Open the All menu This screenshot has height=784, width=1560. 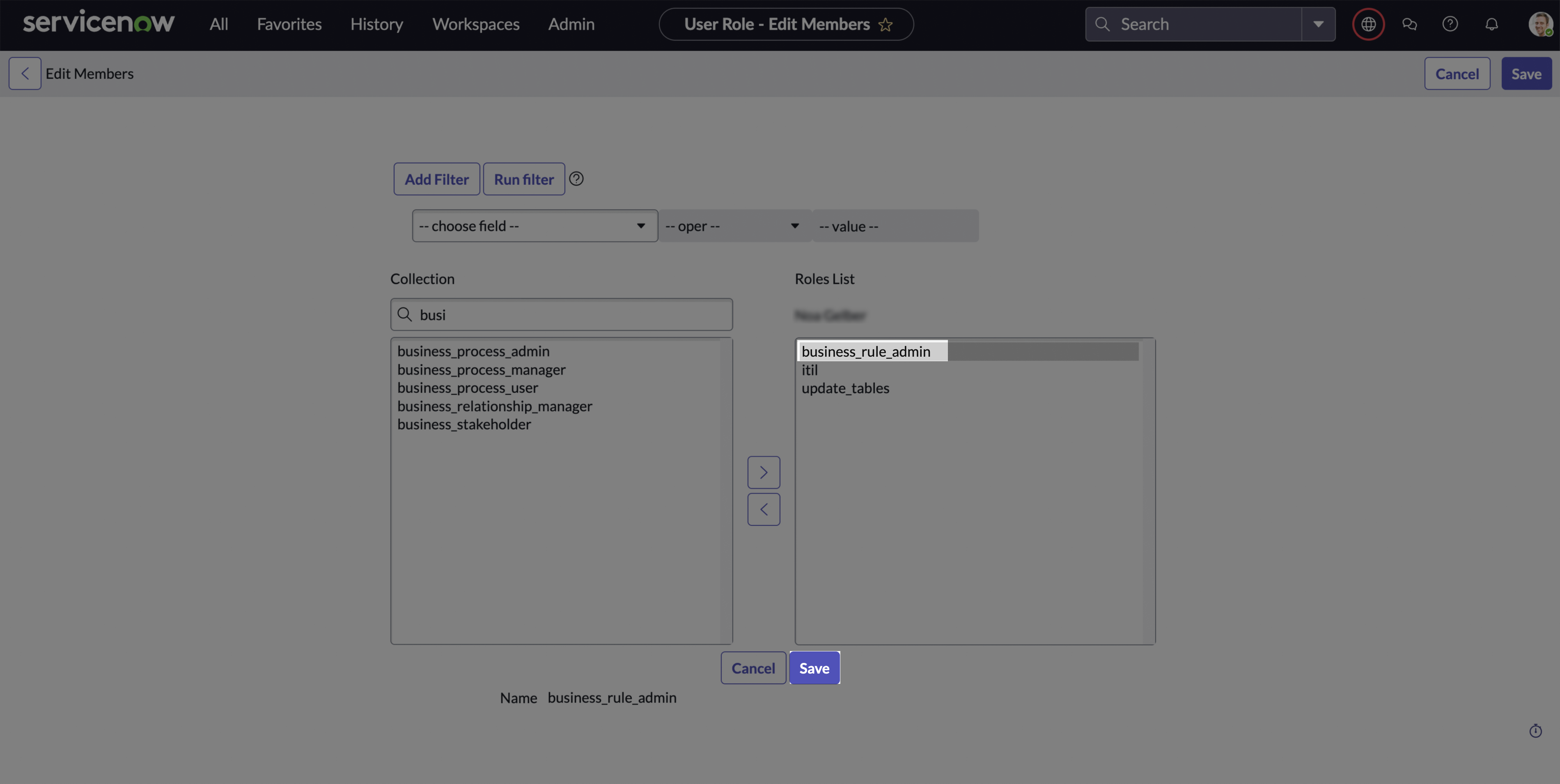(x=219, y=24)
